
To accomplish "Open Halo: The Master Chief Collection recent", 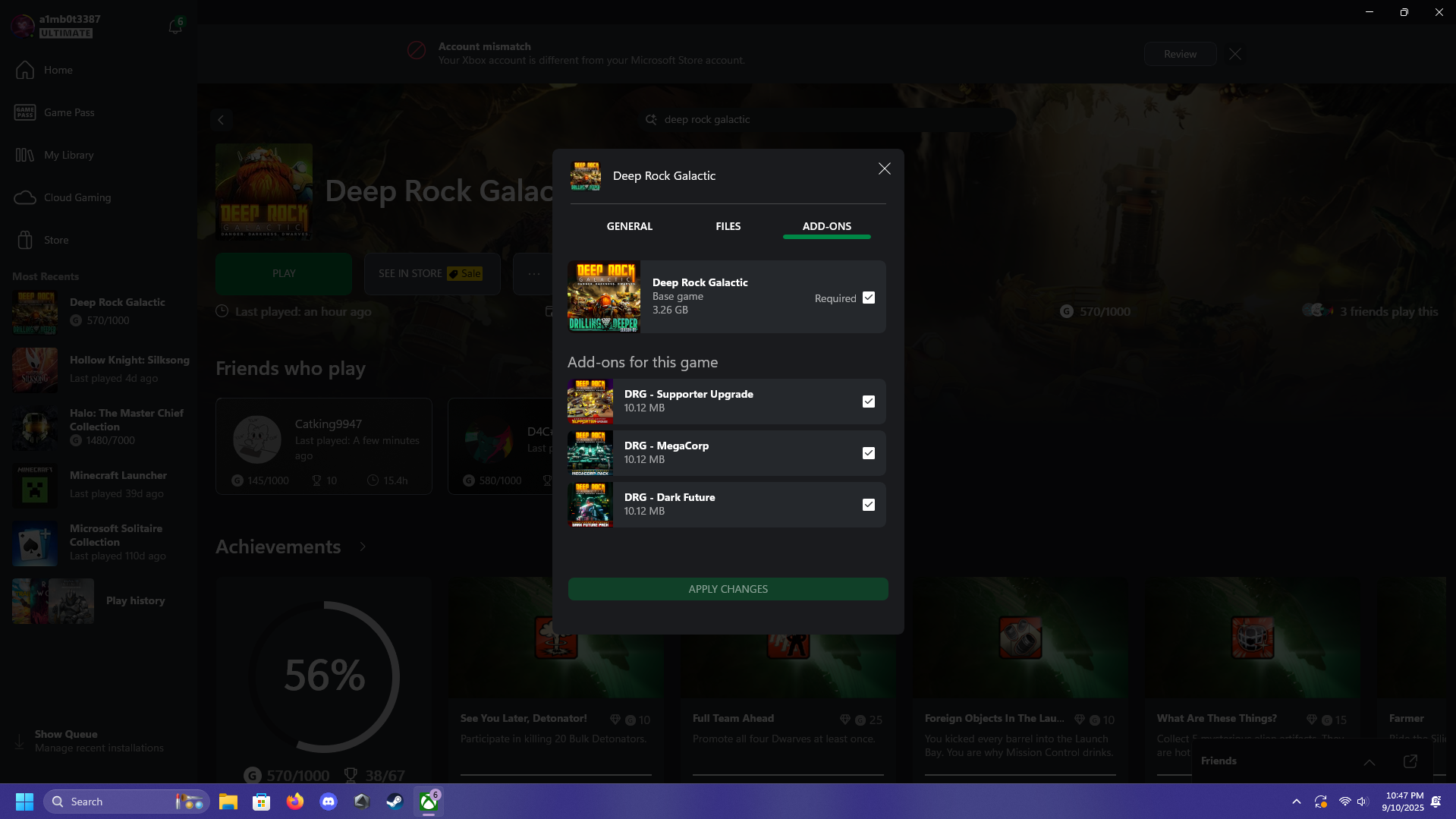I will (99, 427).
